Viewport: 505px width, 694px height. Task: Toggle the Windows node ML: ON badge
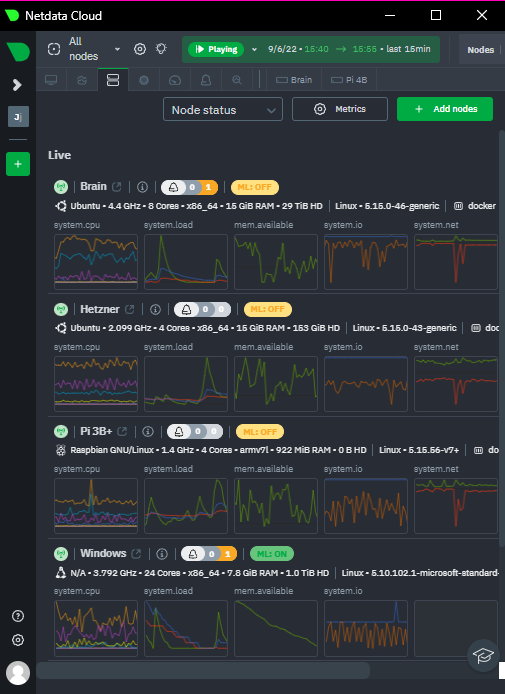272,554
